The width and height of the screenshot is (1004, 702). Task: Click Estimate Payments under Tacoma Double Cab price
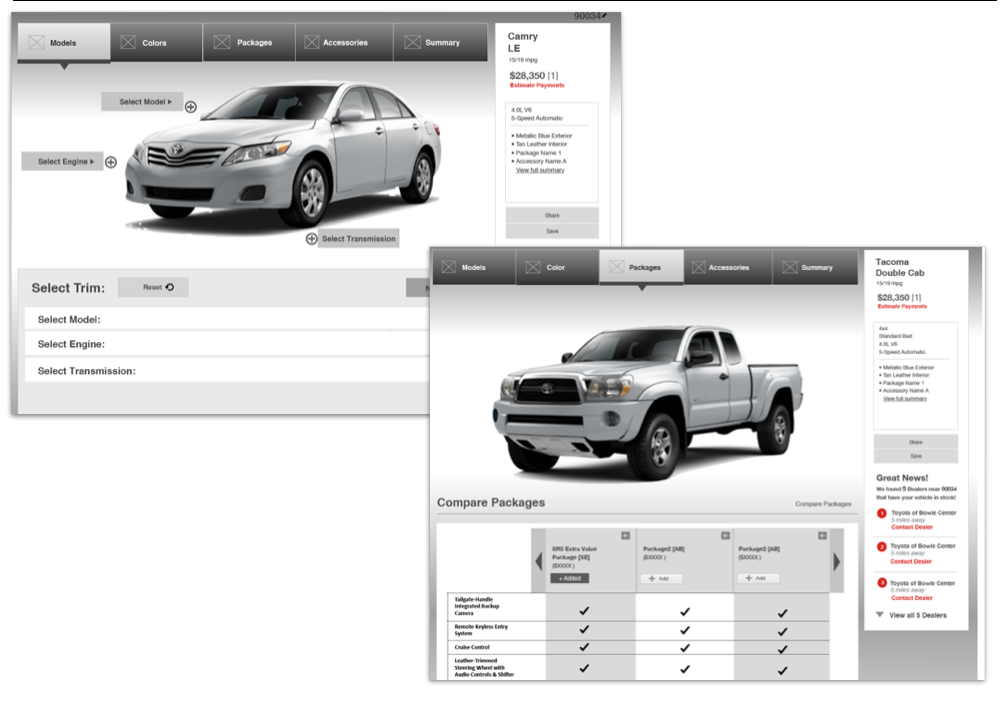pyautogui.click(x=902, y=306)
